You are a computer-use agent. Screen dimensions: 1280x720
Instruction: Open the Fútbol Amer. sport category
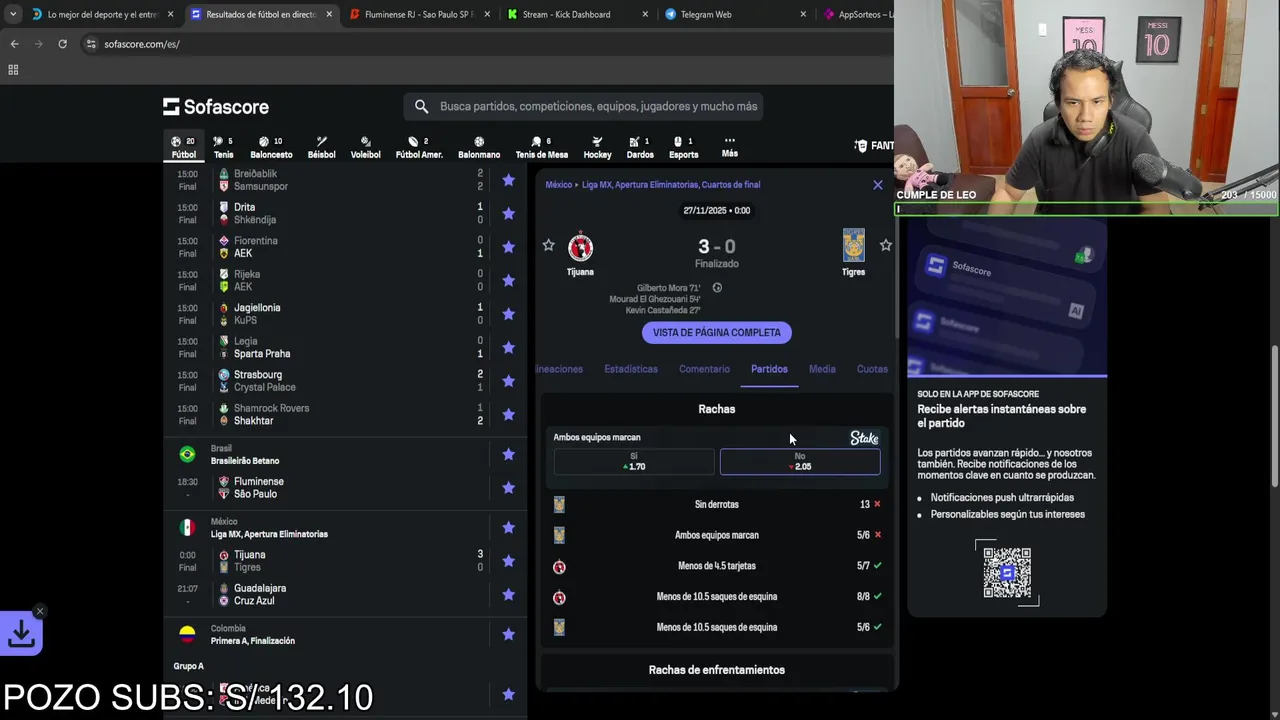pos(419,147)
